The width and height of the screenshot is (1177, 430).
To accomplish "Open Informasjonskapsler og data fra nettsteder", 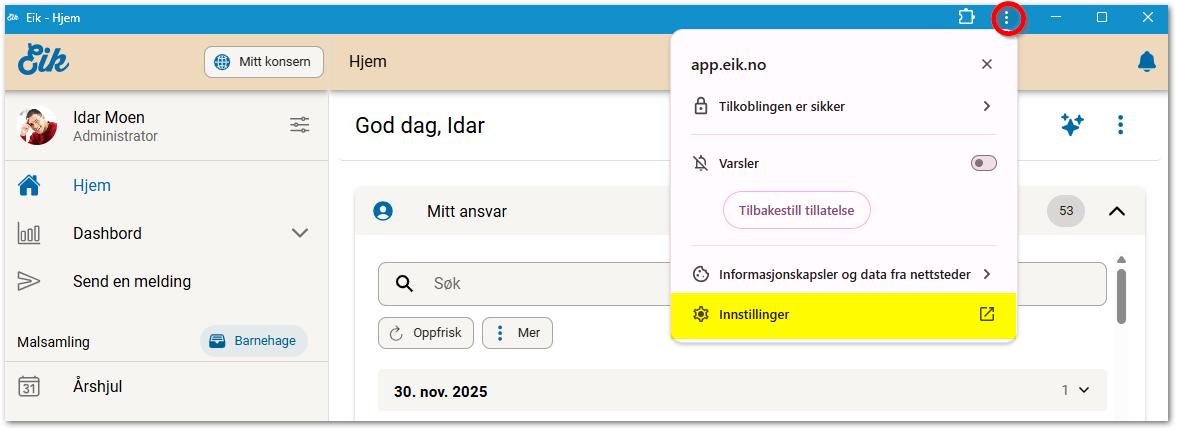I will click(x=843, y=274).
